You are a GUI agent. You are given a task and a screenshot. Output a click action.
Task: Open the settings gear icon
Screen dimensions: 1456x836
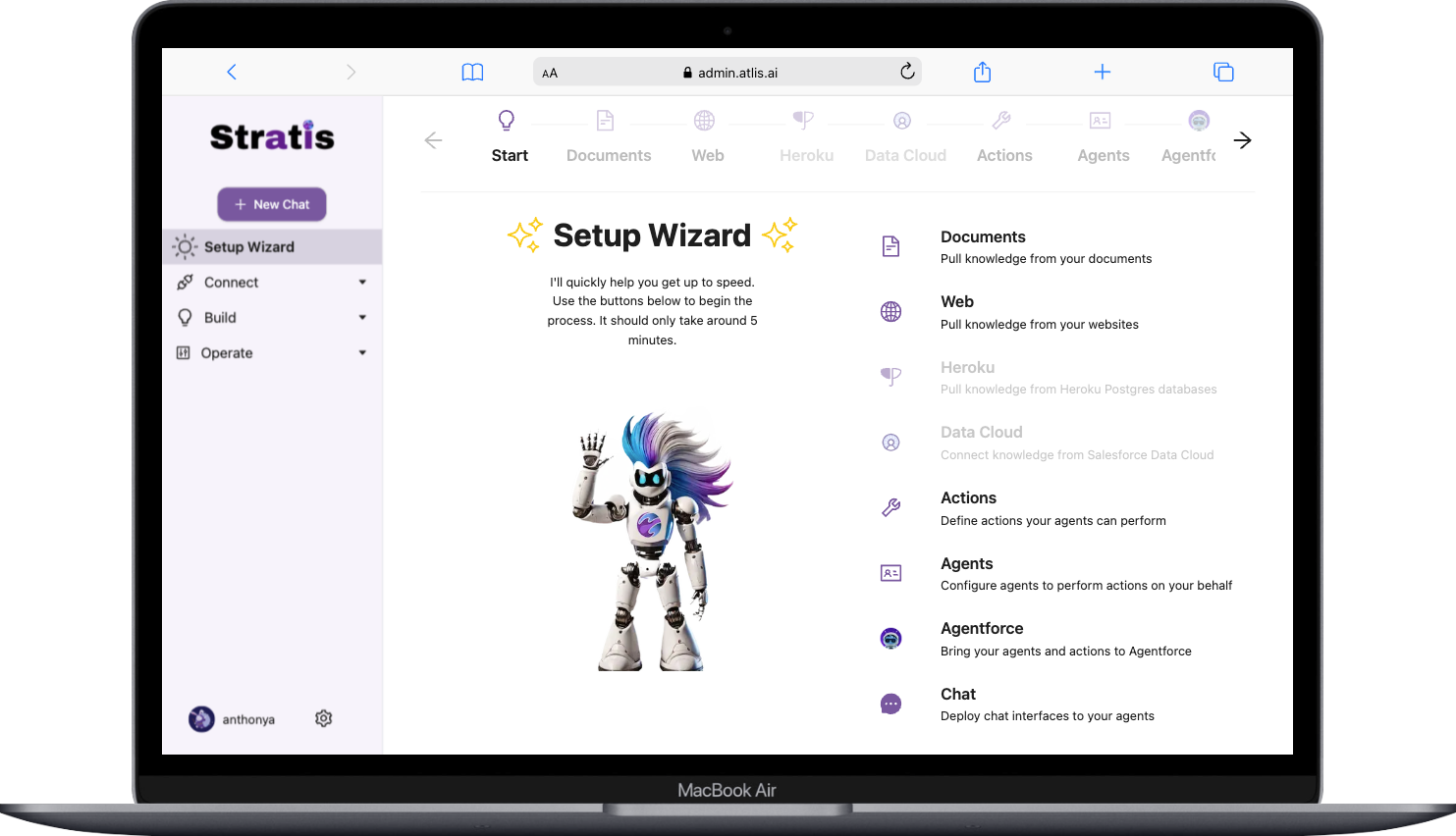pyautogui.click(x=324, y=718)
